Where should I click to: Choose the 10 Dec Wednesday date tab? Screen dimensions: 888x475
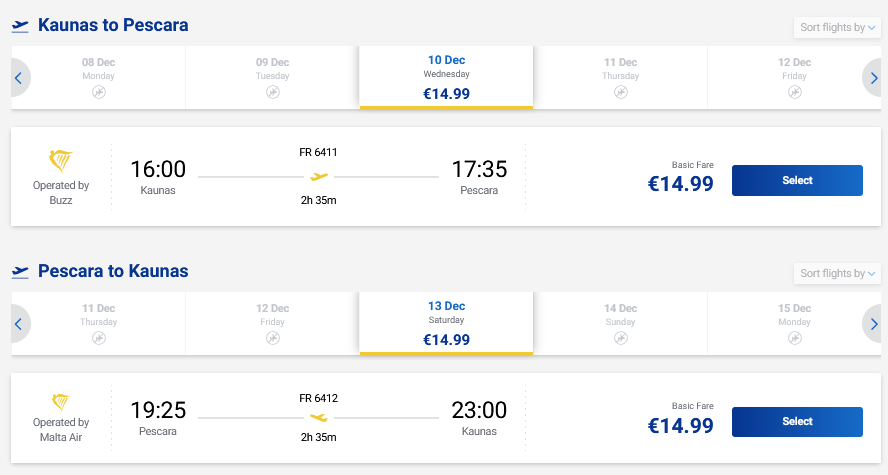[x=446, y=77]
